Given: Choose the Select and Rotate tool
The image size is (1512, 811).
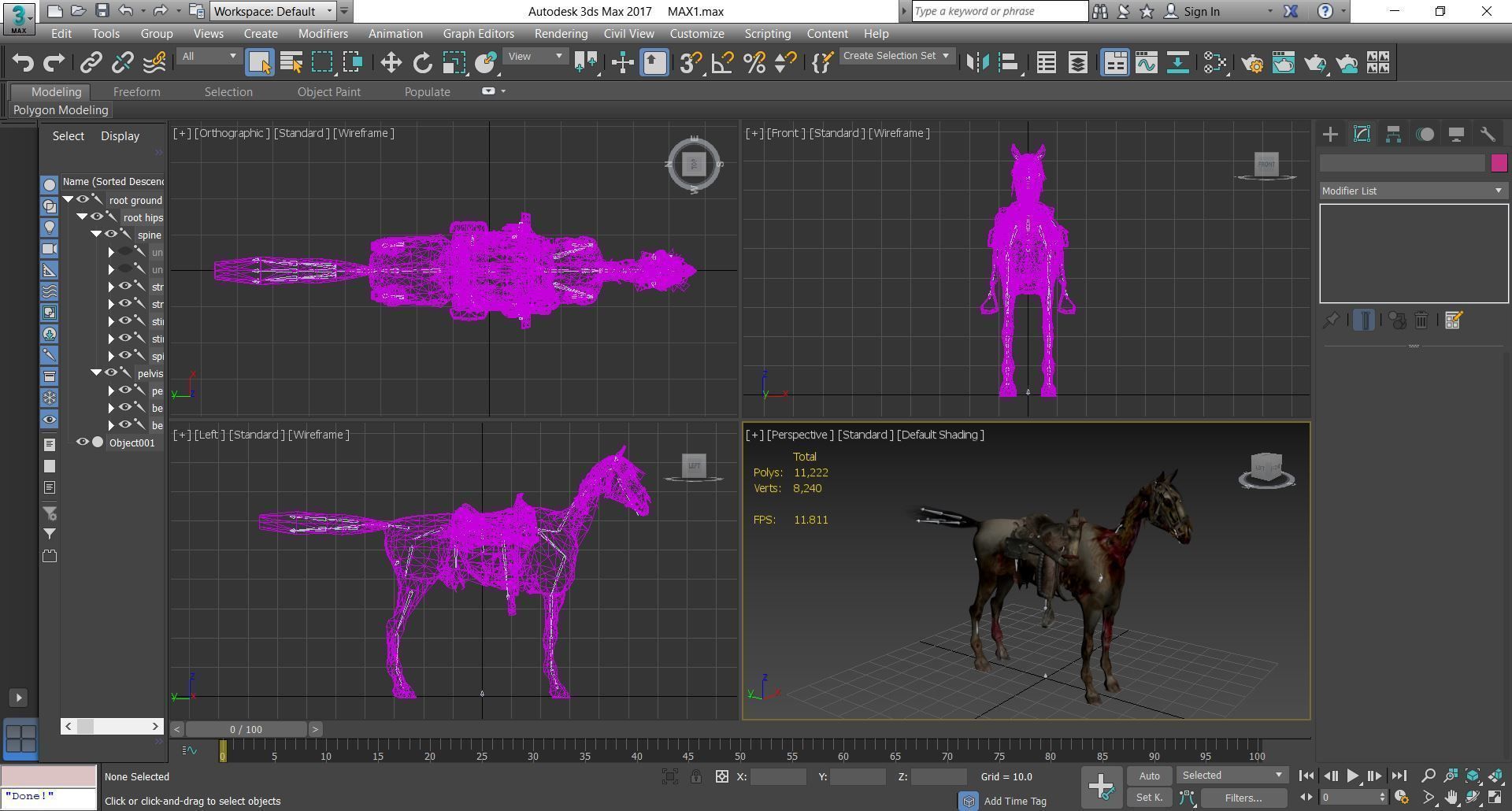Looking at the screenshot, I should [423, 63].
